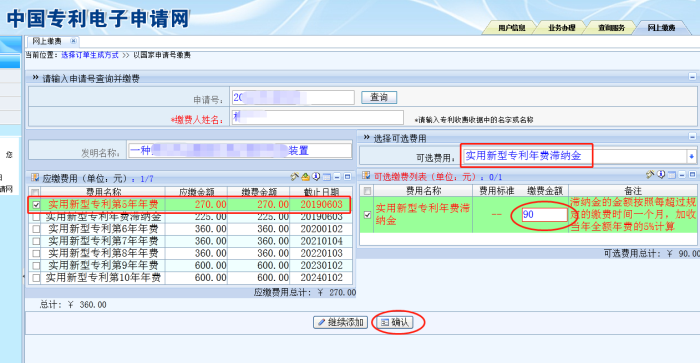Toggle select-all checkbox in 可选缴费列表 header
Image resolution: width=700 pixels, height=363 pixels.
(367, 191)
